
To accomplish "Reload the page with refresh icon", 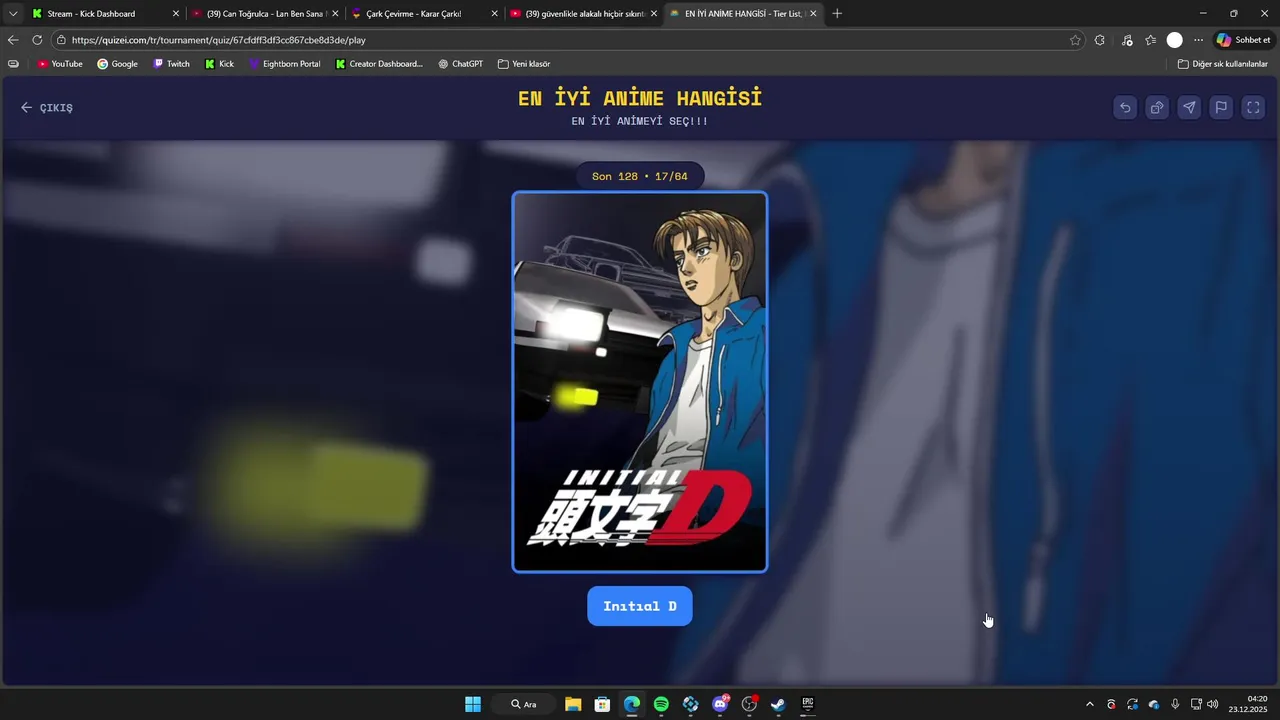I will coord(37,40).
